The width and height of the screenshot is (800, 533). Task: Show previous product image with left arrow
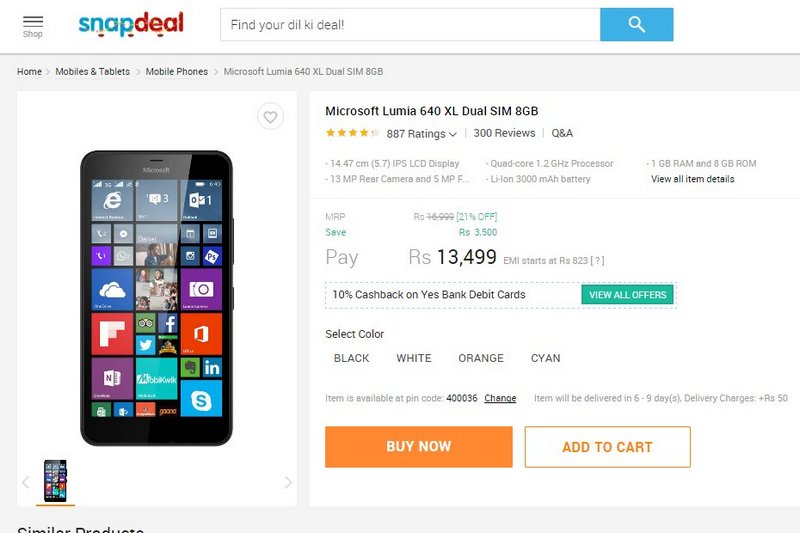26,482
